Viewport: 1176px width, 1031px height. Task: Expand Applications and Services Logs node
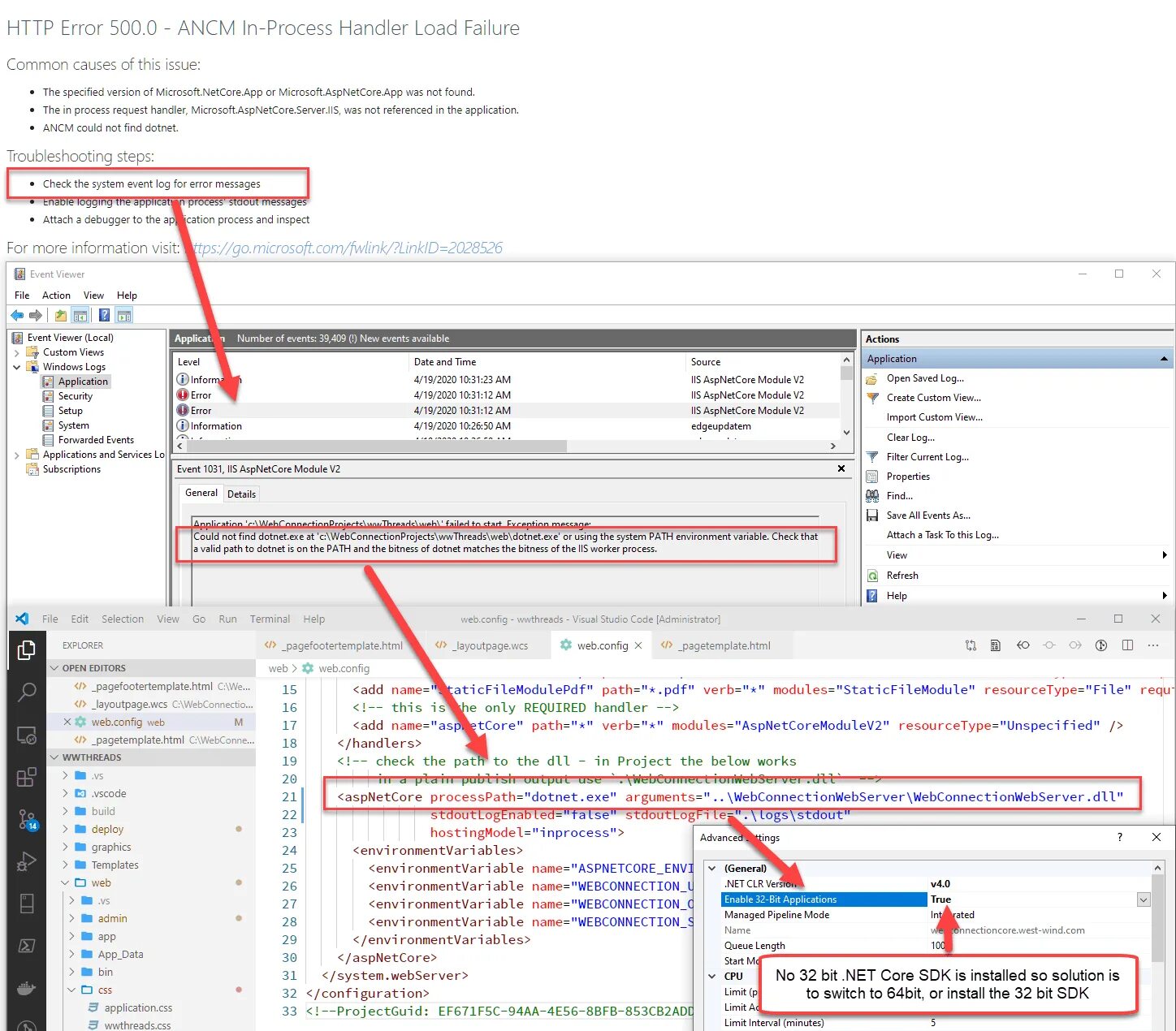tap(16, 455)
